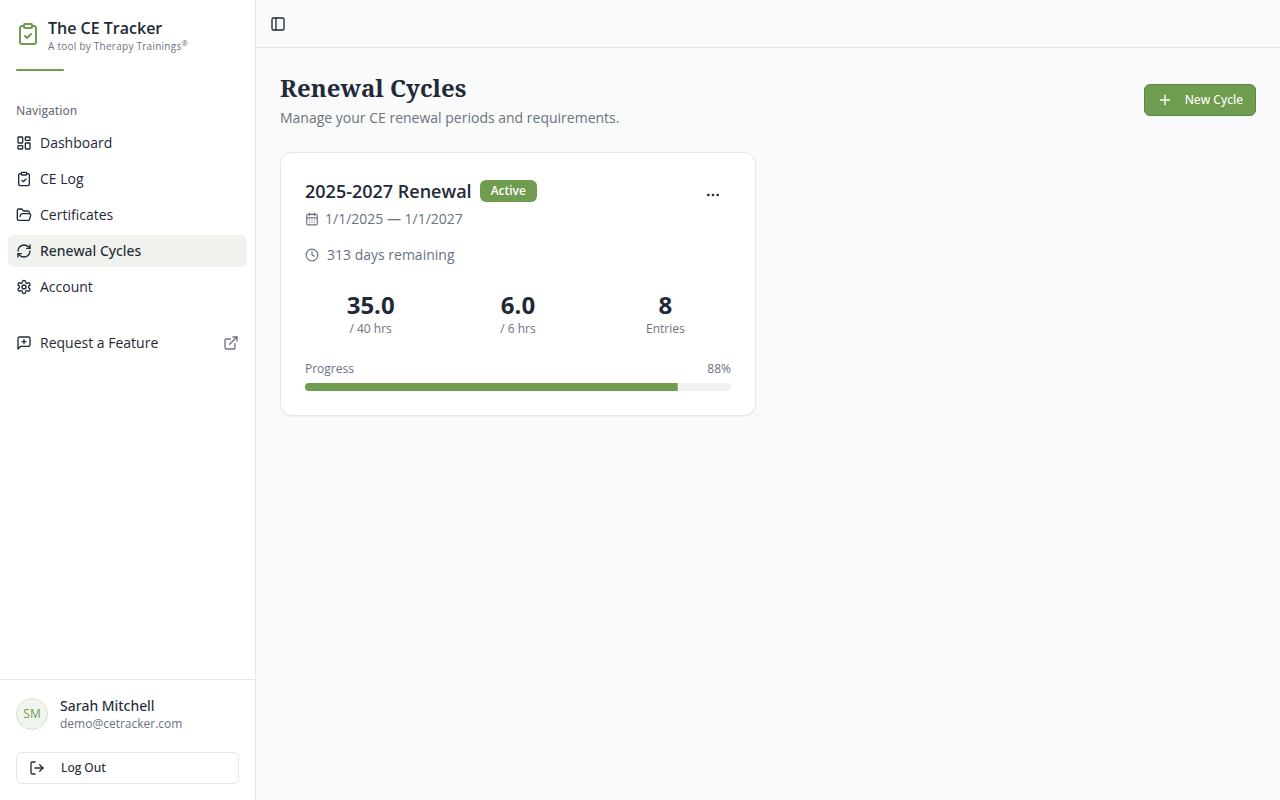The width and height of the screenshot is (1280, 800).
Task: Click the Certificates folder icon
Action: point(24,215)
